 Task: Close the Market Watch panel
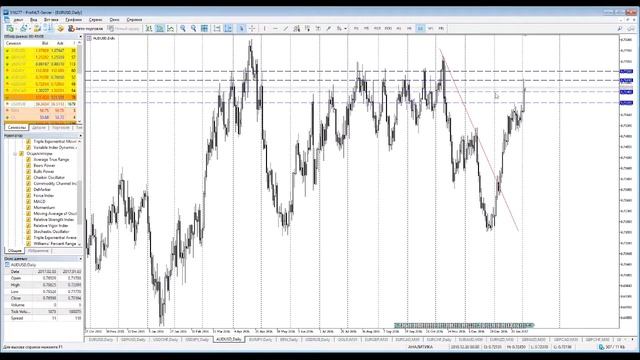tap(80, 36)
